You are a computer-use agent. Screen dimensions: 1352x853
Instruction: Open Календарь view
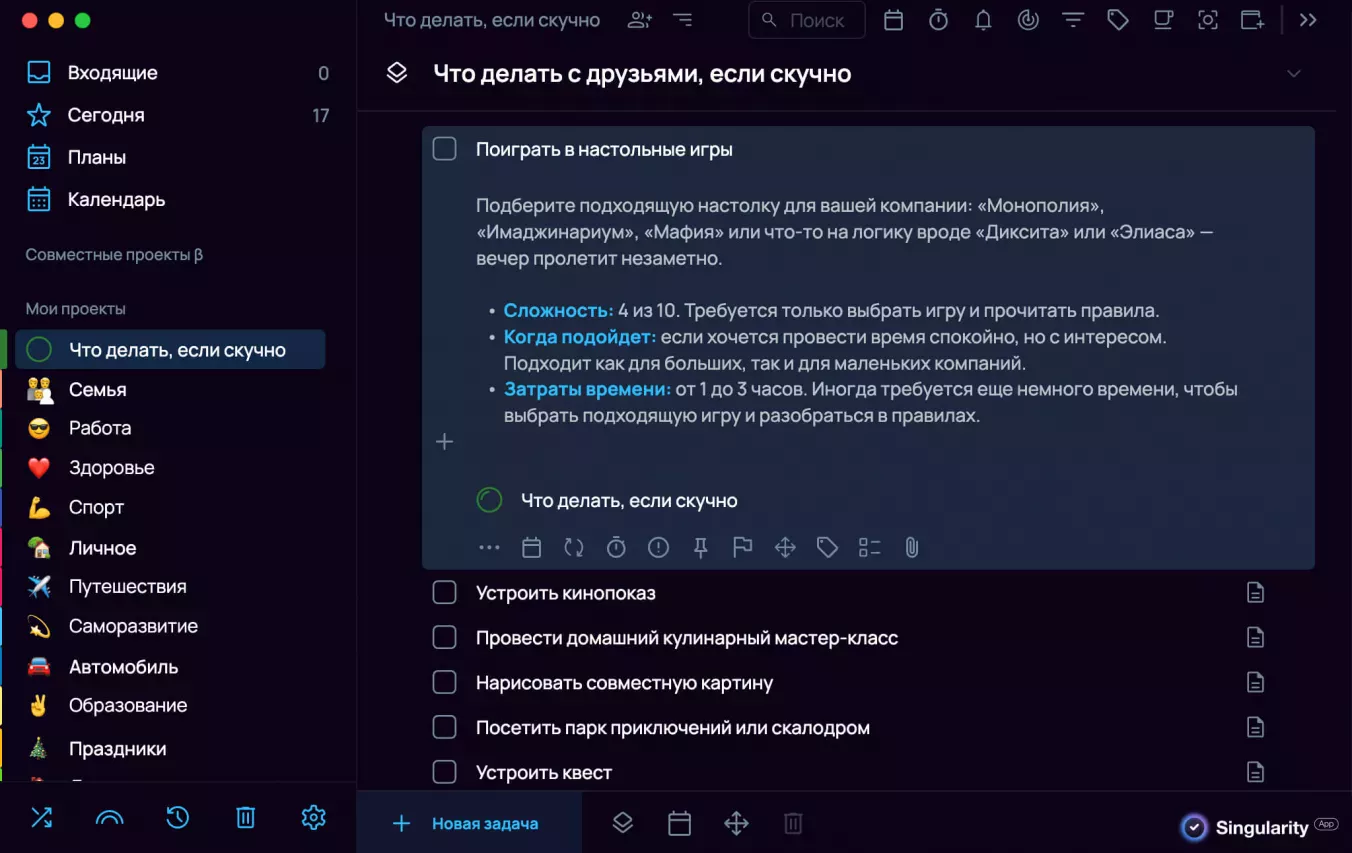click(178, 199)
